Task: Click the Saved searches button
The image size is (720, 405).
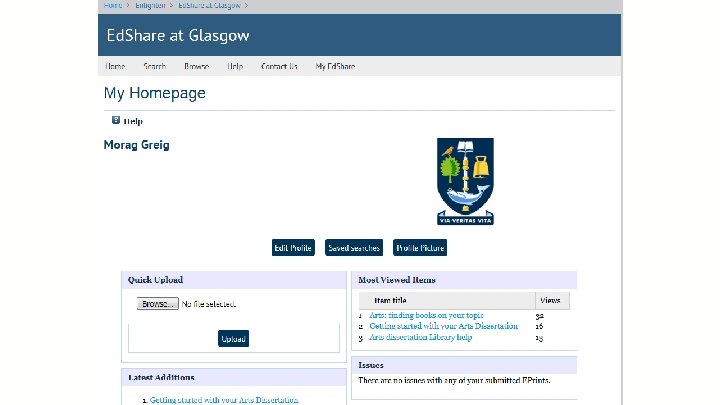Action: point(354,248)
